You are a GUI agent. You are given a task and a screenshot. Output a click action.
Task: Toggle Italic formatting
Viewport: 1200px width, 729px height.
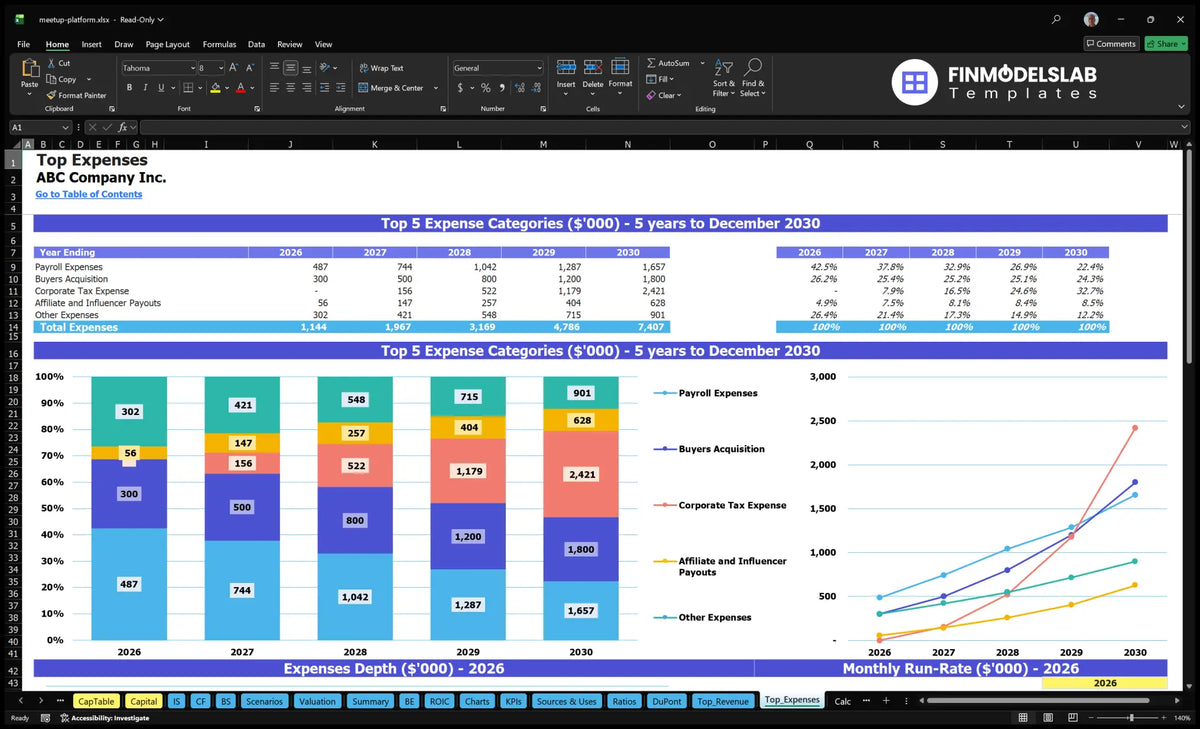144,88
